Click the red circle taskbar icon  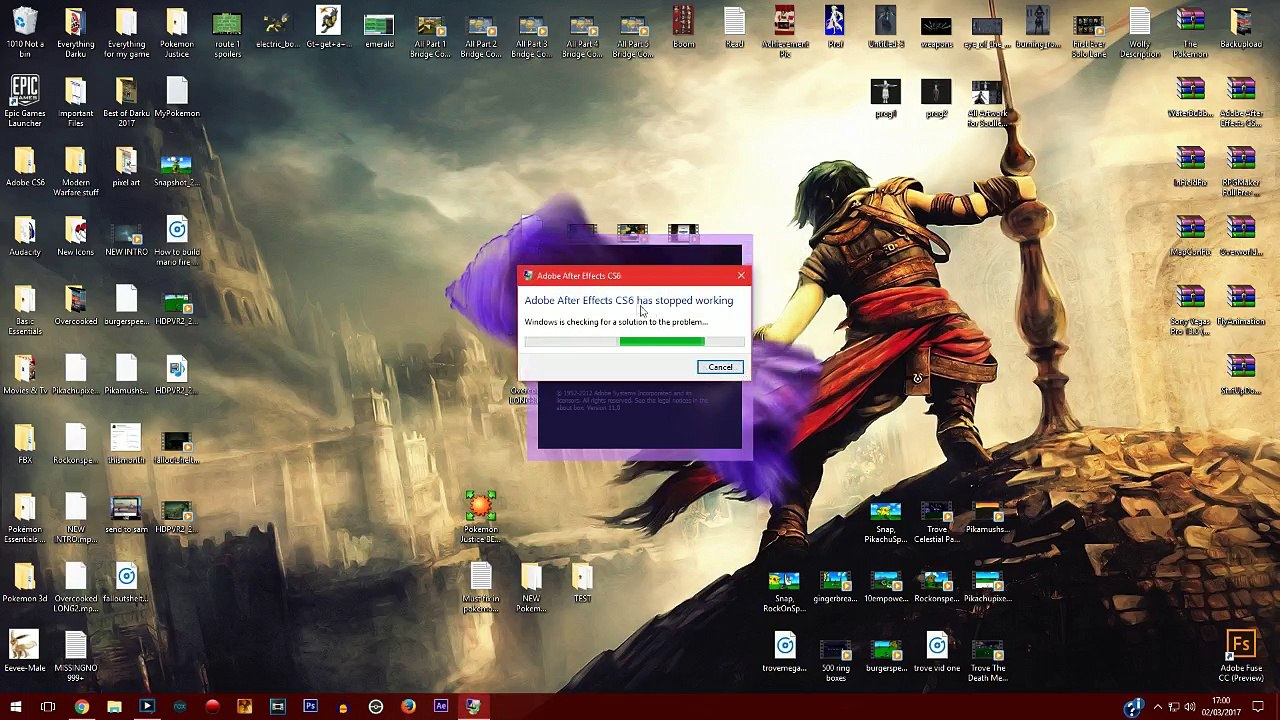(212, 707)
